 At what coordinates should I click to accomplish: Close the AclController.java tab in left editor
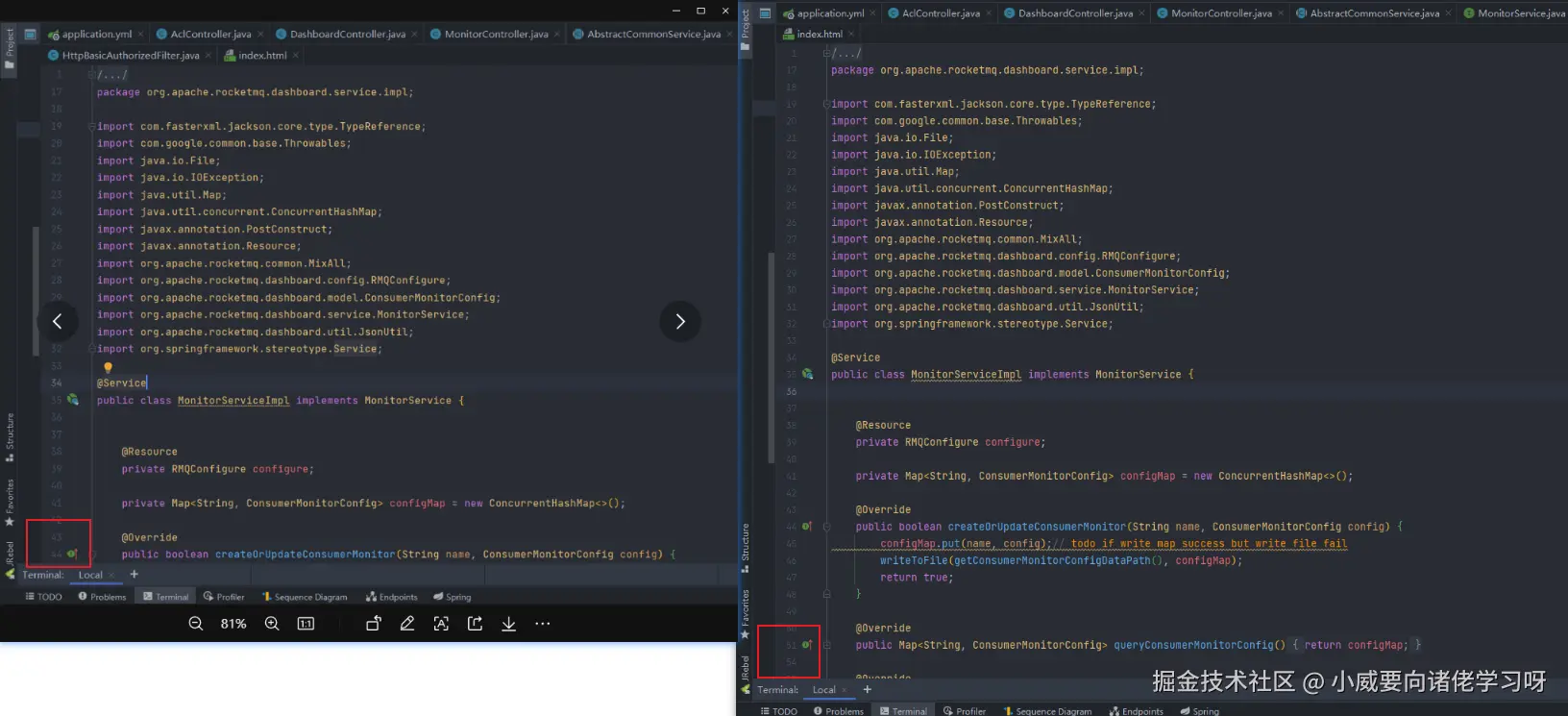(261, 35)
